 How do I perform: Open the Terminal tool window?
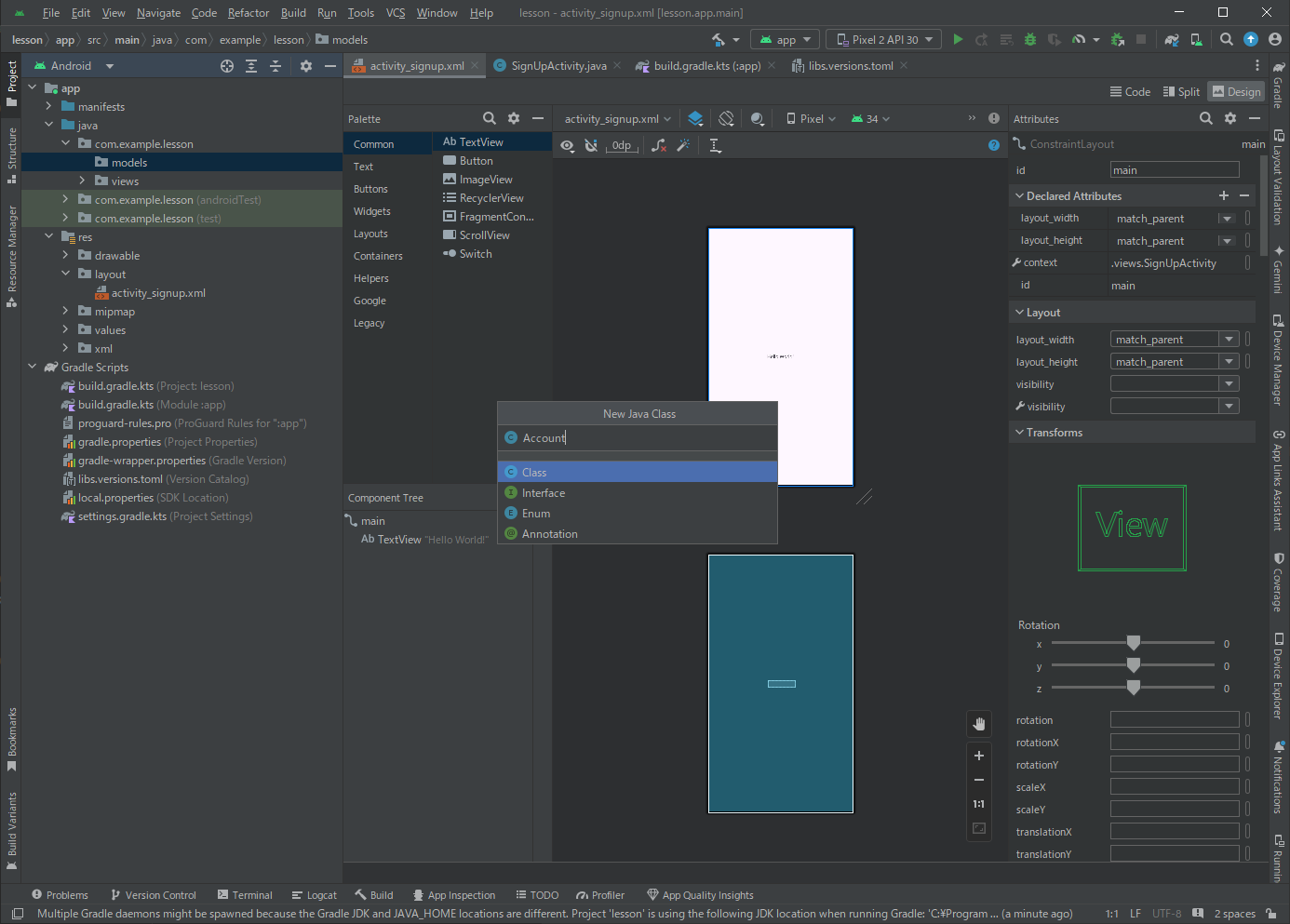(245, 895)
